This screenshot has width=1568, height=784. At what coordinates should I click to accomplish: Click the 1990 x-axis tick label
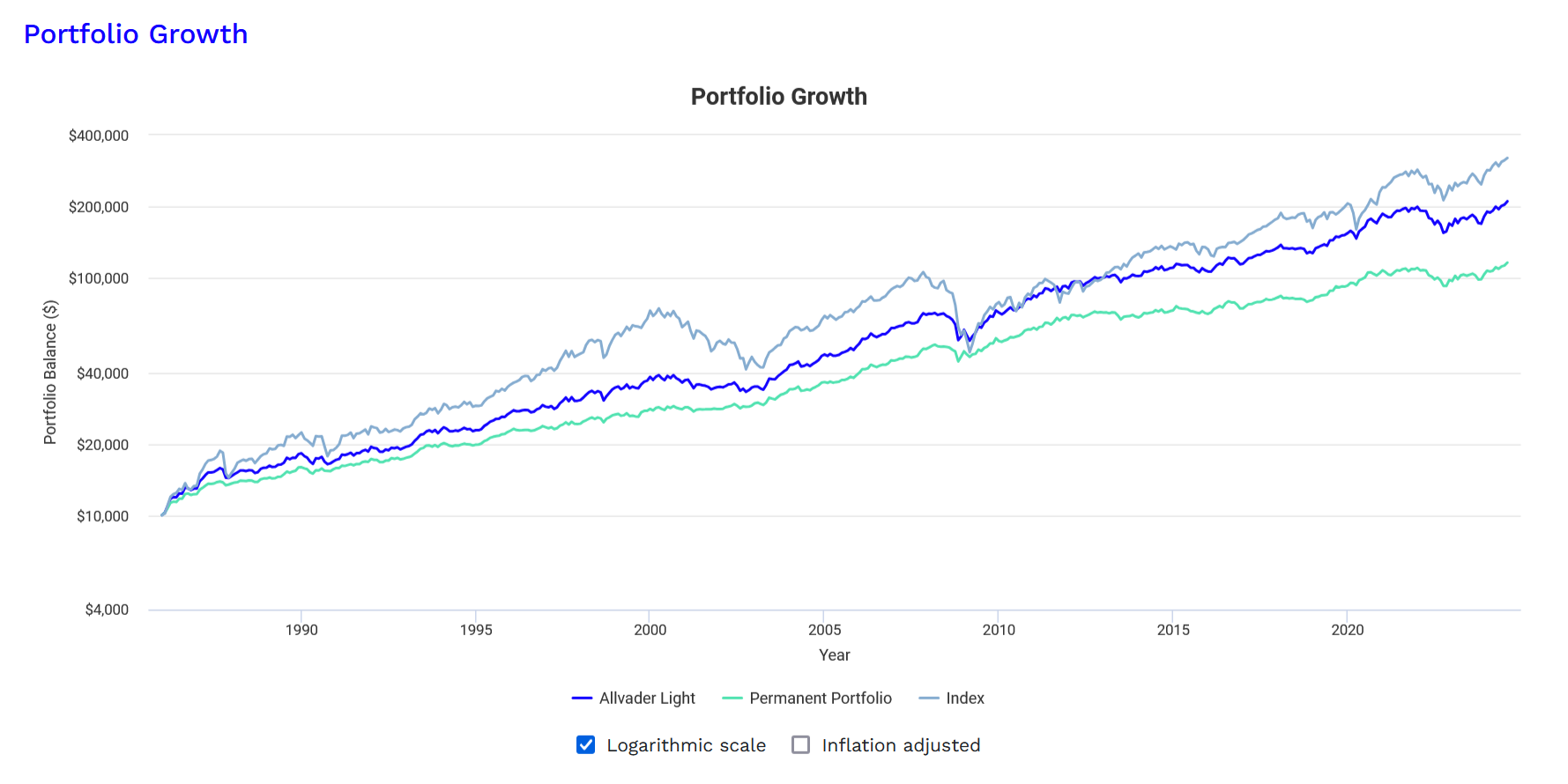coord(301,630)
